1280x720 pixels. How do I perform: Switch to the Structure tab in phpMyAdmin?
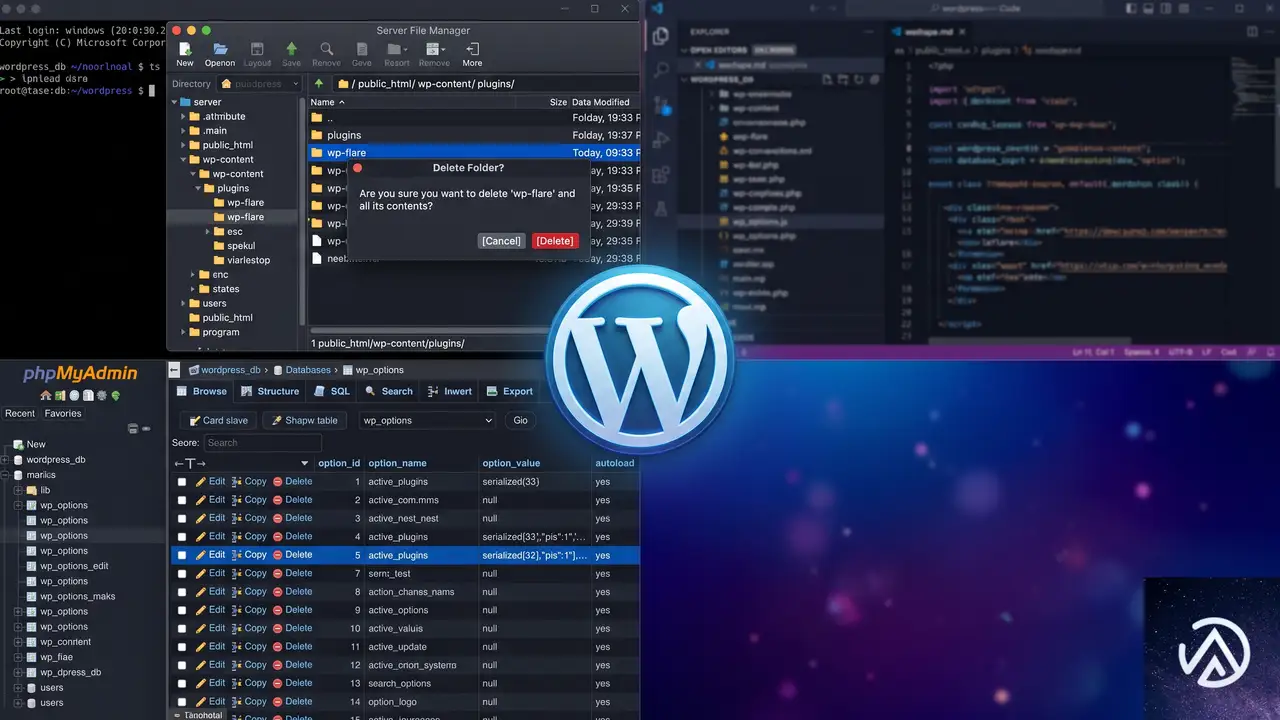270,391
